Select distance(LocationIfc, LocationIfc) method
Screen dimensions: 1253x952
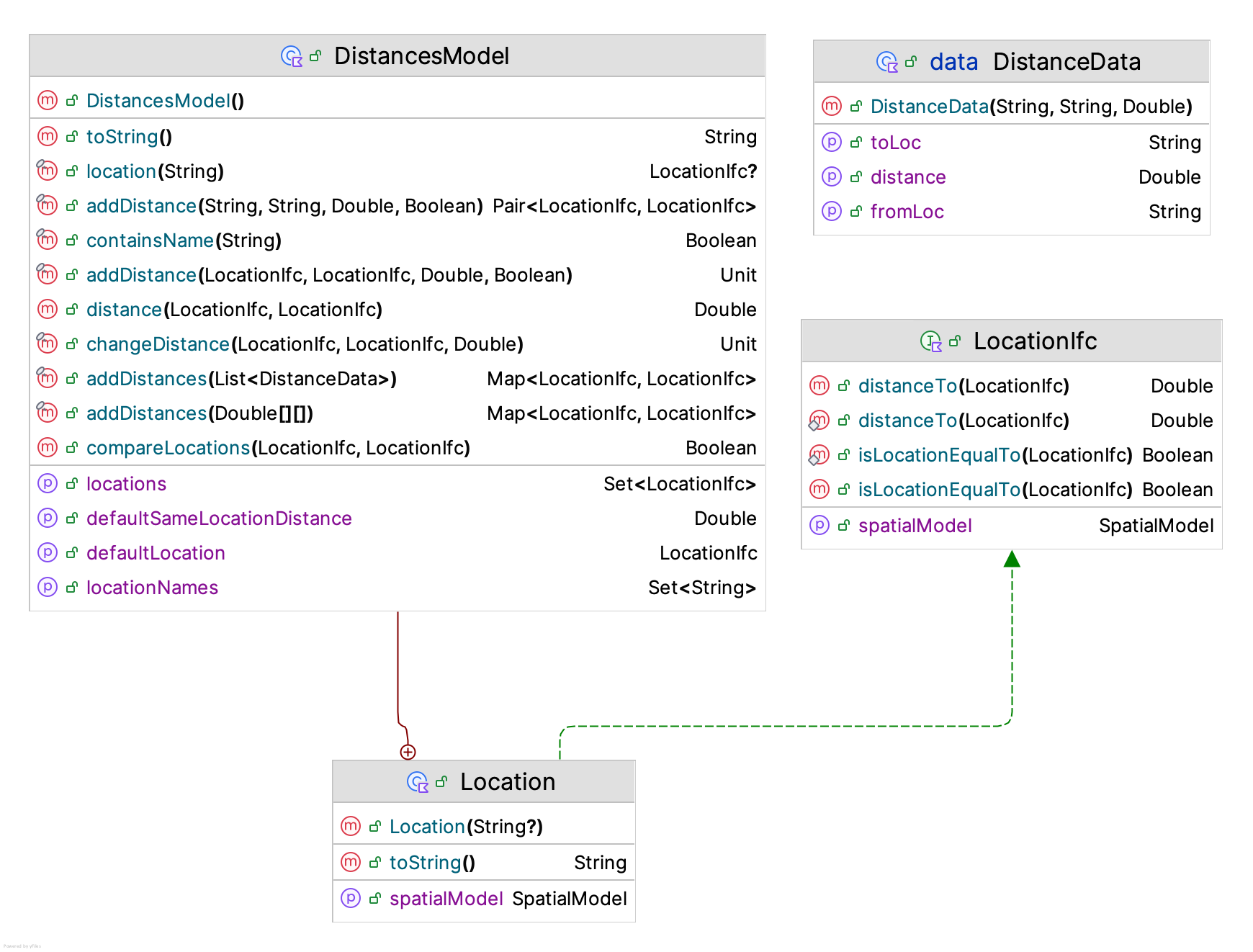234,310
